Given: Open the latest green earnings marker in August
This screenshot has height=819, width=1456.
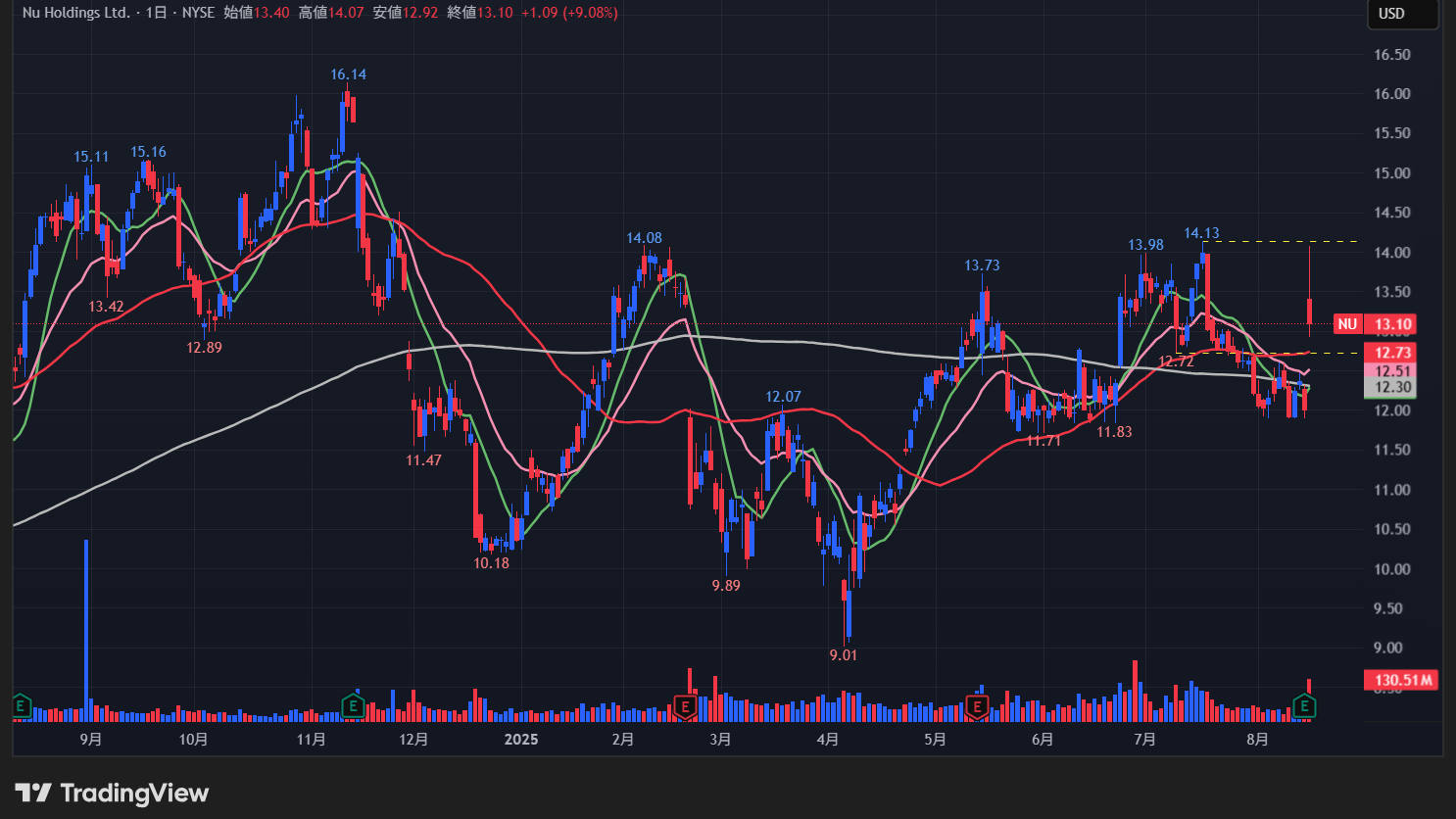Looking at the screenshot, I should [x=1304, y=704].
